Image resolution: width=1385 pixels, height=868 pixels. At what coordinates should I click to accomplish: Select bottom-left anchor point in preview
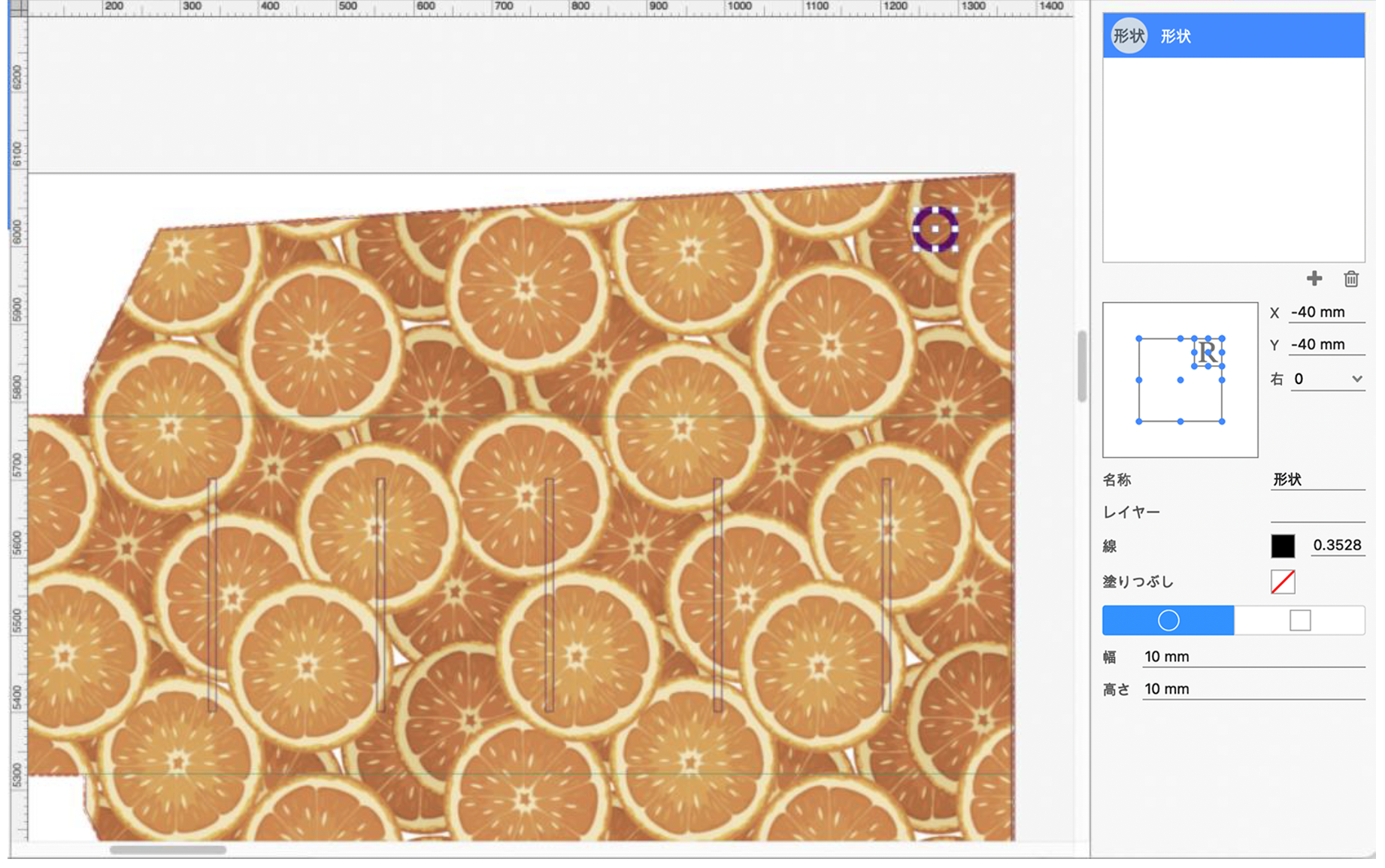[1139, 422]
